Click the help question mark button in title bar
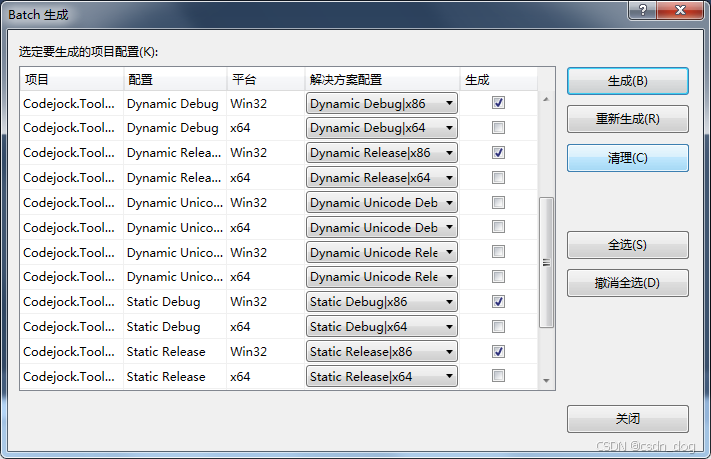The height and width of the screenshot is (459, 711). [642, 10]
